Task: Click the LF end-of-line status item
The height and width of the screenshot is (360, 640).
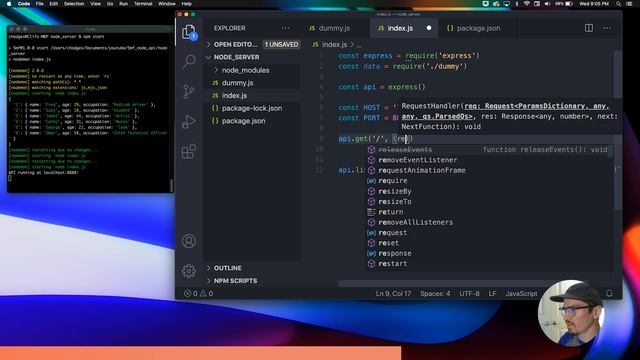Action: (x=492, y=293)
